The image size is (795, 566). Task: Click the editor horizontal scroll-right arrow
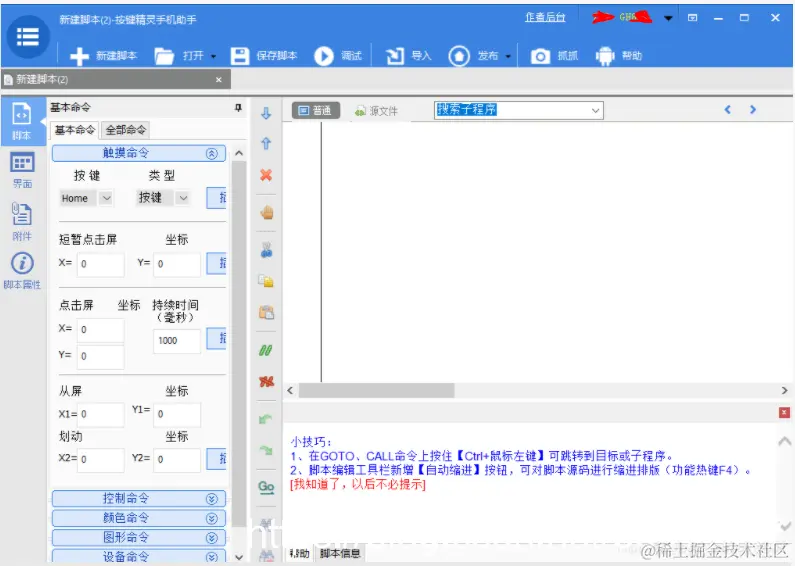coord(784,391)
